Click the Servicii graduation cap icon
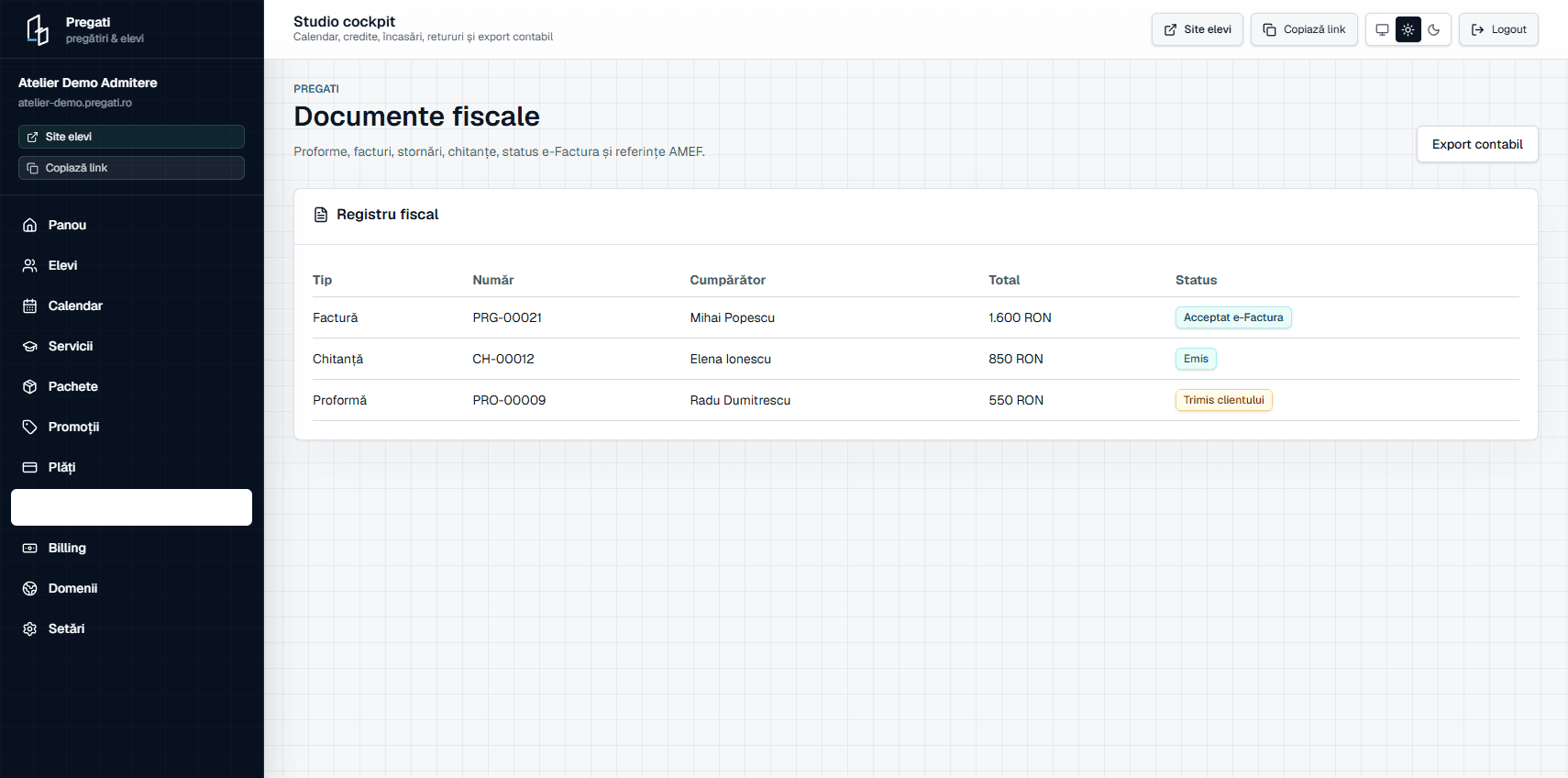This screenshot has width=1568, height=778. [30, 346]
